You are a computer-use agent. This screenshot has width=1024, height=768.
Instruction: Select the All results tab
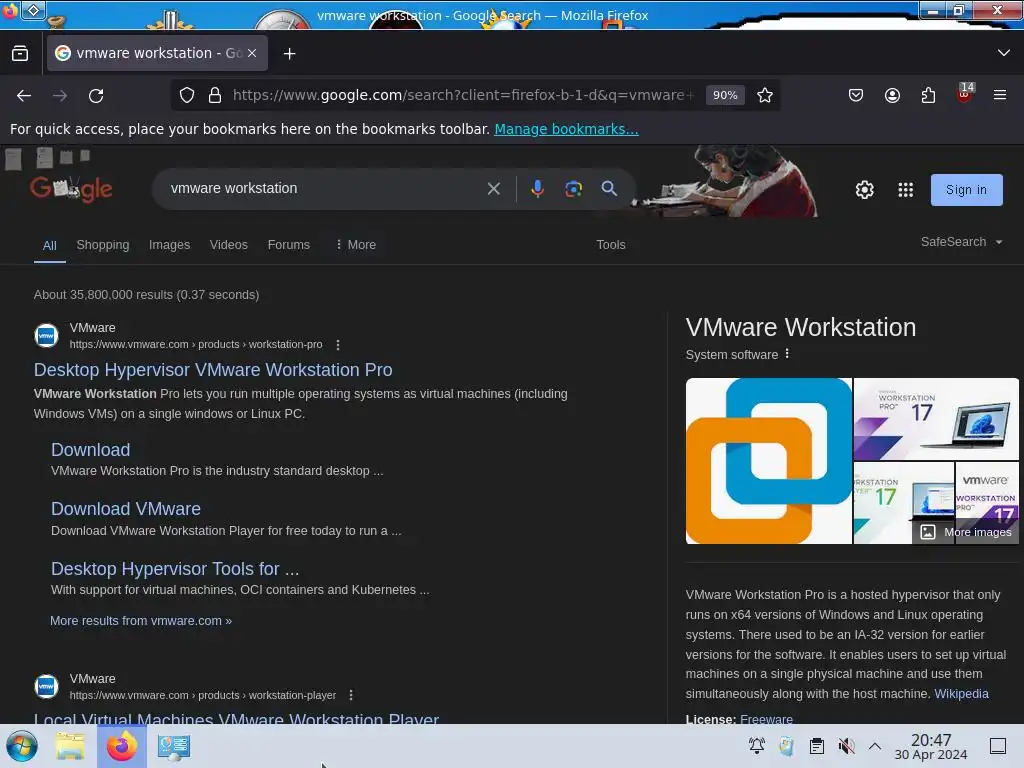[50, 246]
